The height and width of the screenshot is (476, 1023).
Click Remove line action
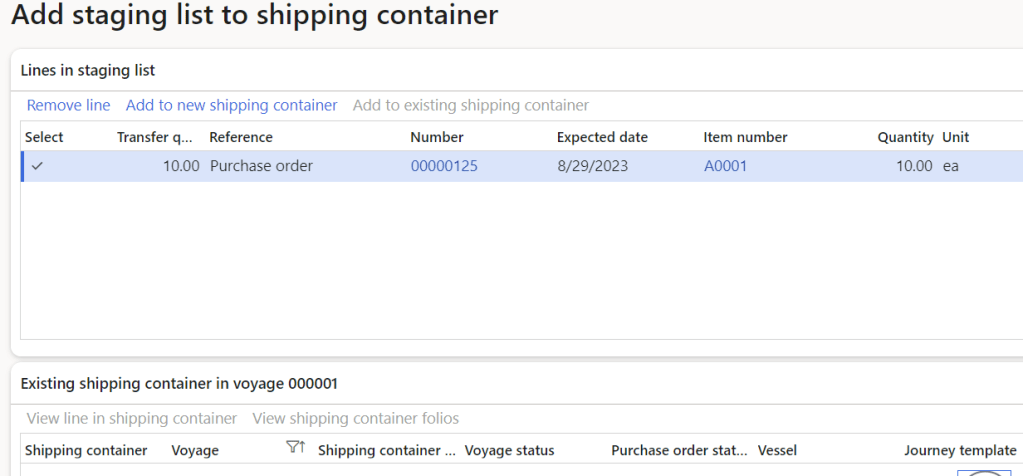[68, 105]
